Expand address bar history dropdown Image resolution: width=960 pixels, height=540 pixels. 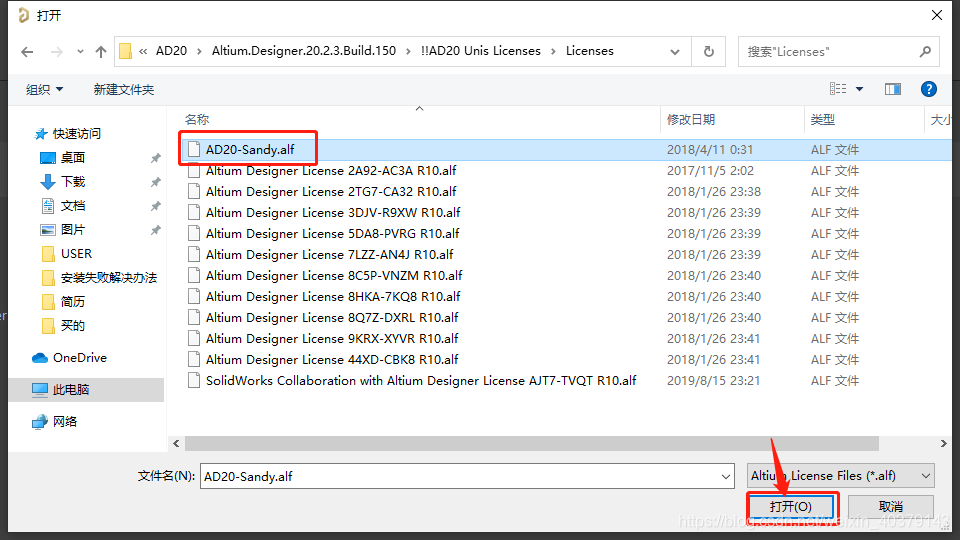coord(675,52)
